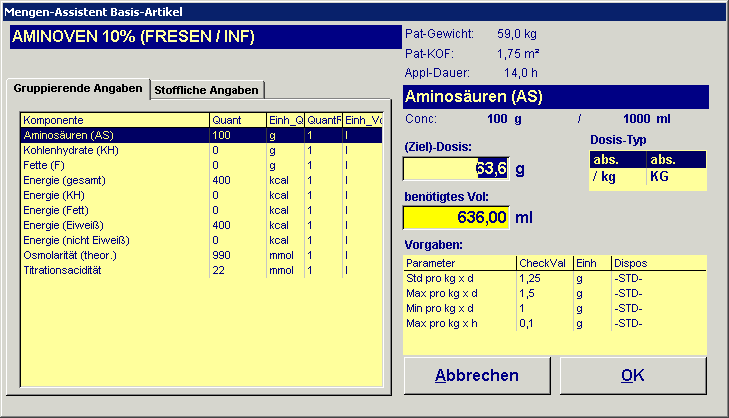Choose the / kg dose type option
729x418 pixels.
pyautogui.click(x=617, y=177)
